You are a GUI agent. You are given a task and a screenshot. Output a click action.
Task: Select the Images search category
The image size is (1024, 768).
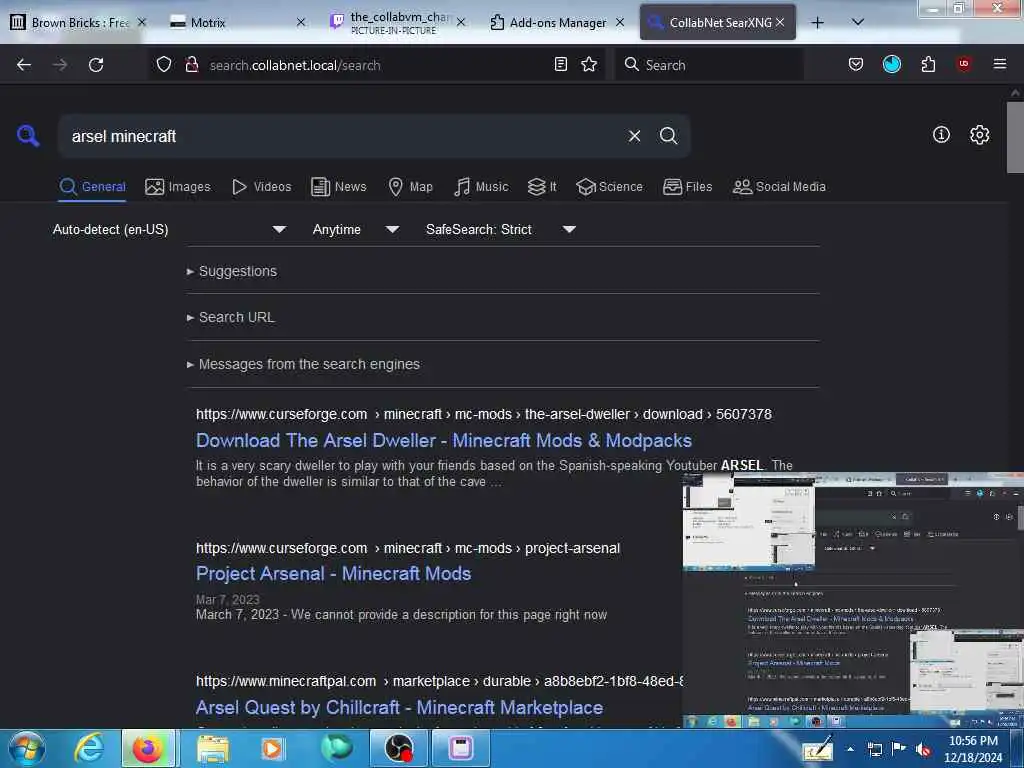178,187
